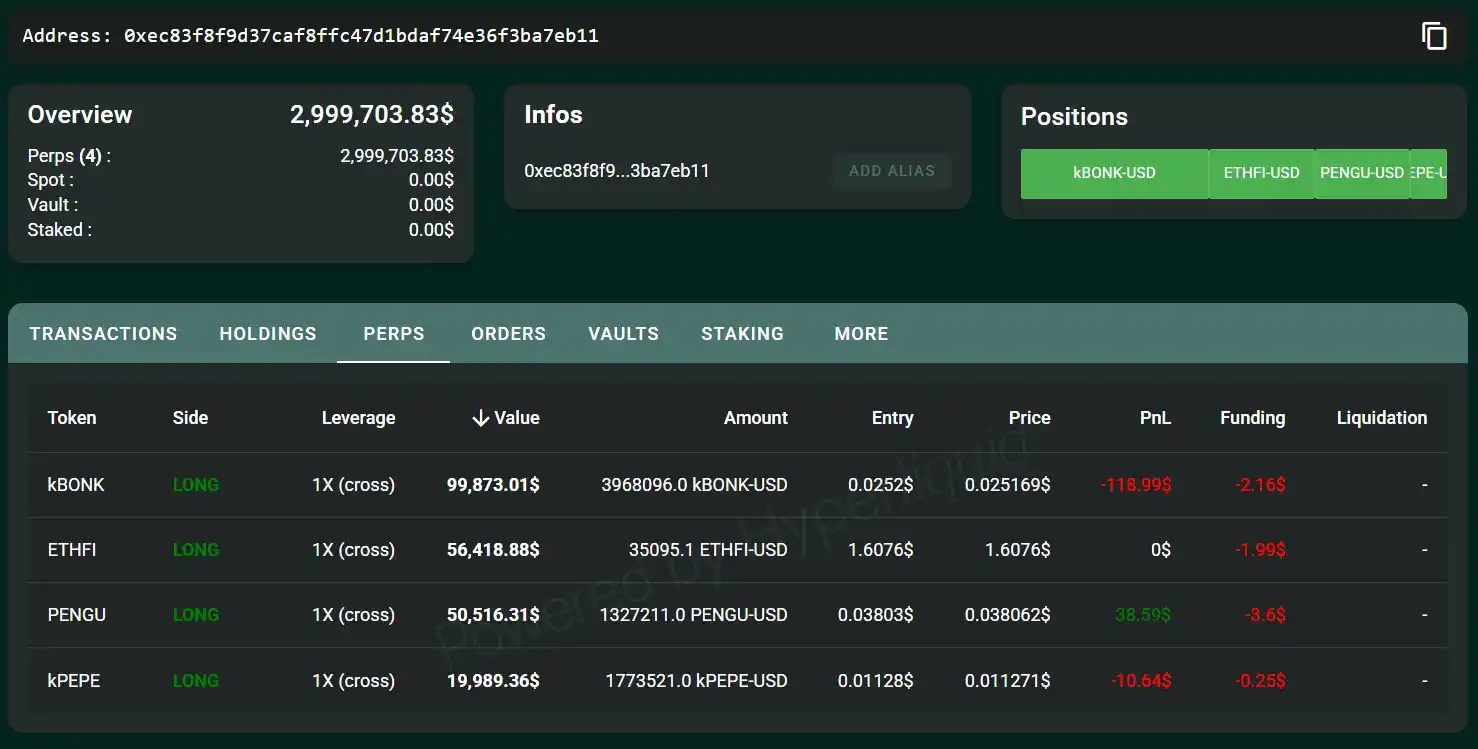Click shortened address in Infos panel

[616, 171]
